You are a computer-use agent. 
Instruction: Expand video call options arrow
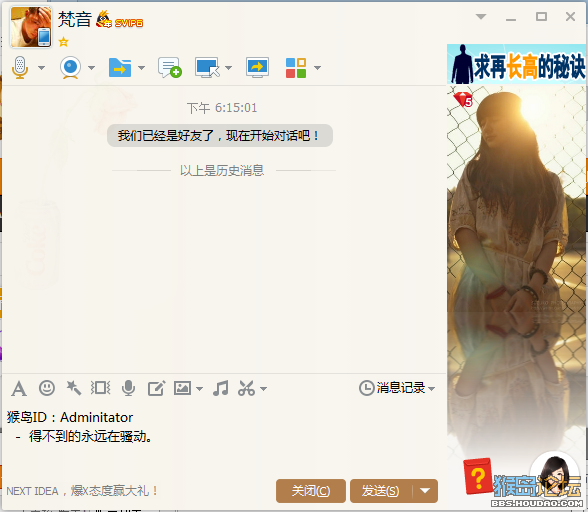[x=92, y=68]
